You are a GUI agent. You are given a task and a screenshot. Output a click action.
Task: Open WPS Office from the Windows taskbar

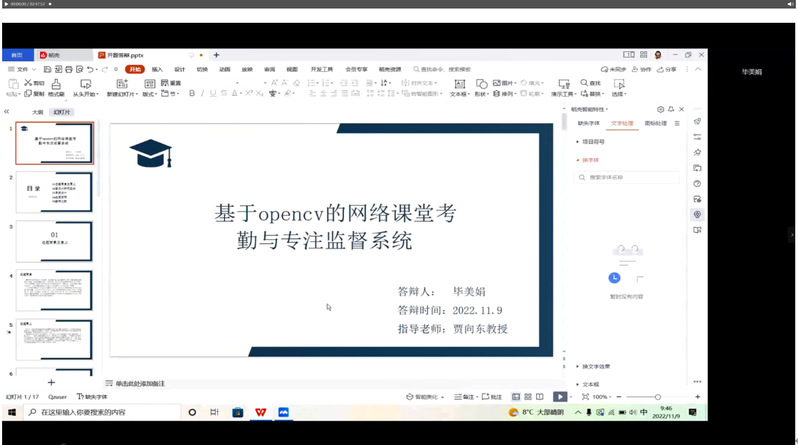tap(260, 411)
